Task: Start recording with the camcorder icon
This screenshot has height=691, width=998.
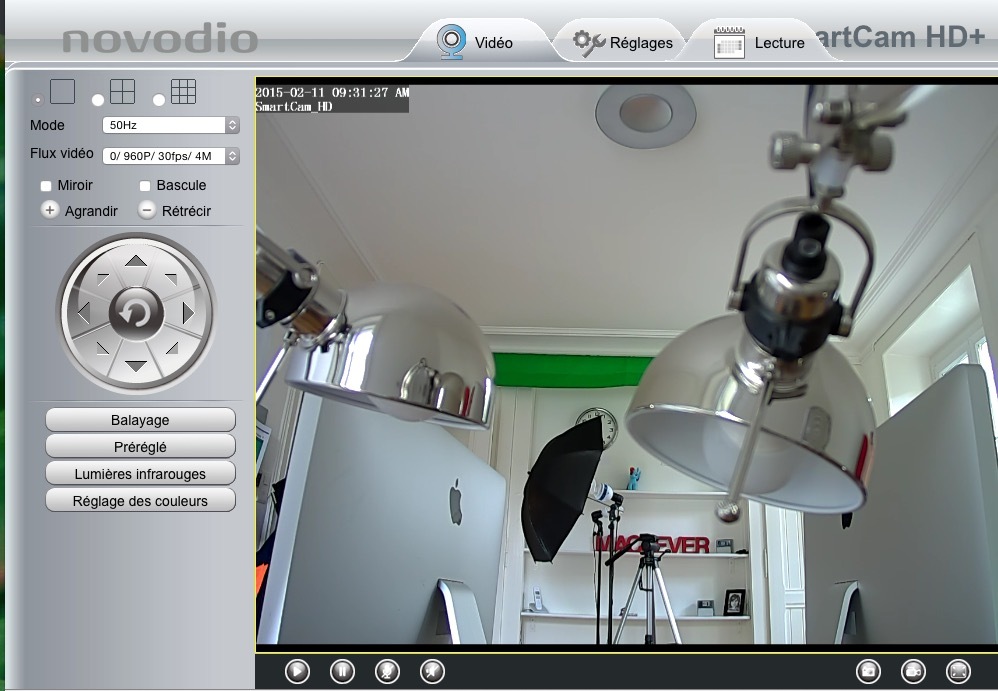Action: coord(913,671)
